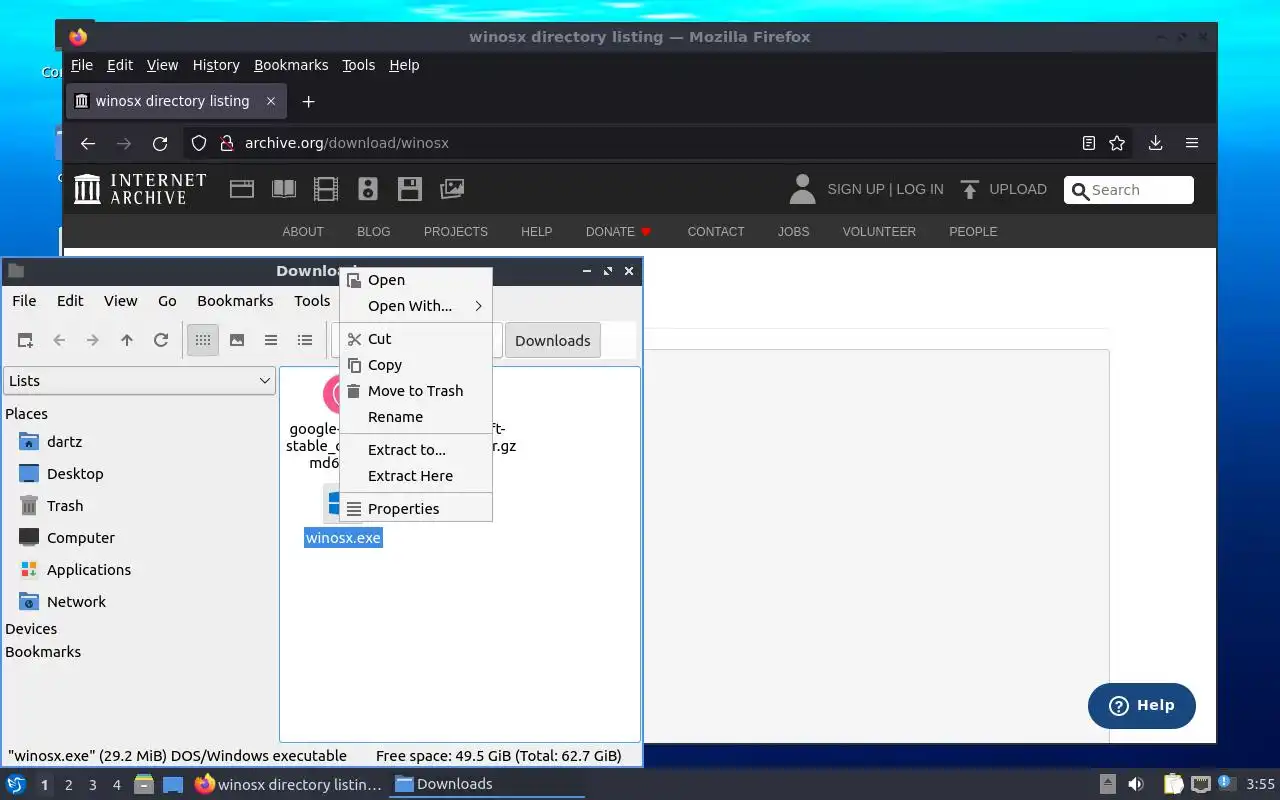Toggle Firefox reader view
The width and height of the screenshot is (1280, 800).
pos(1089,143)
